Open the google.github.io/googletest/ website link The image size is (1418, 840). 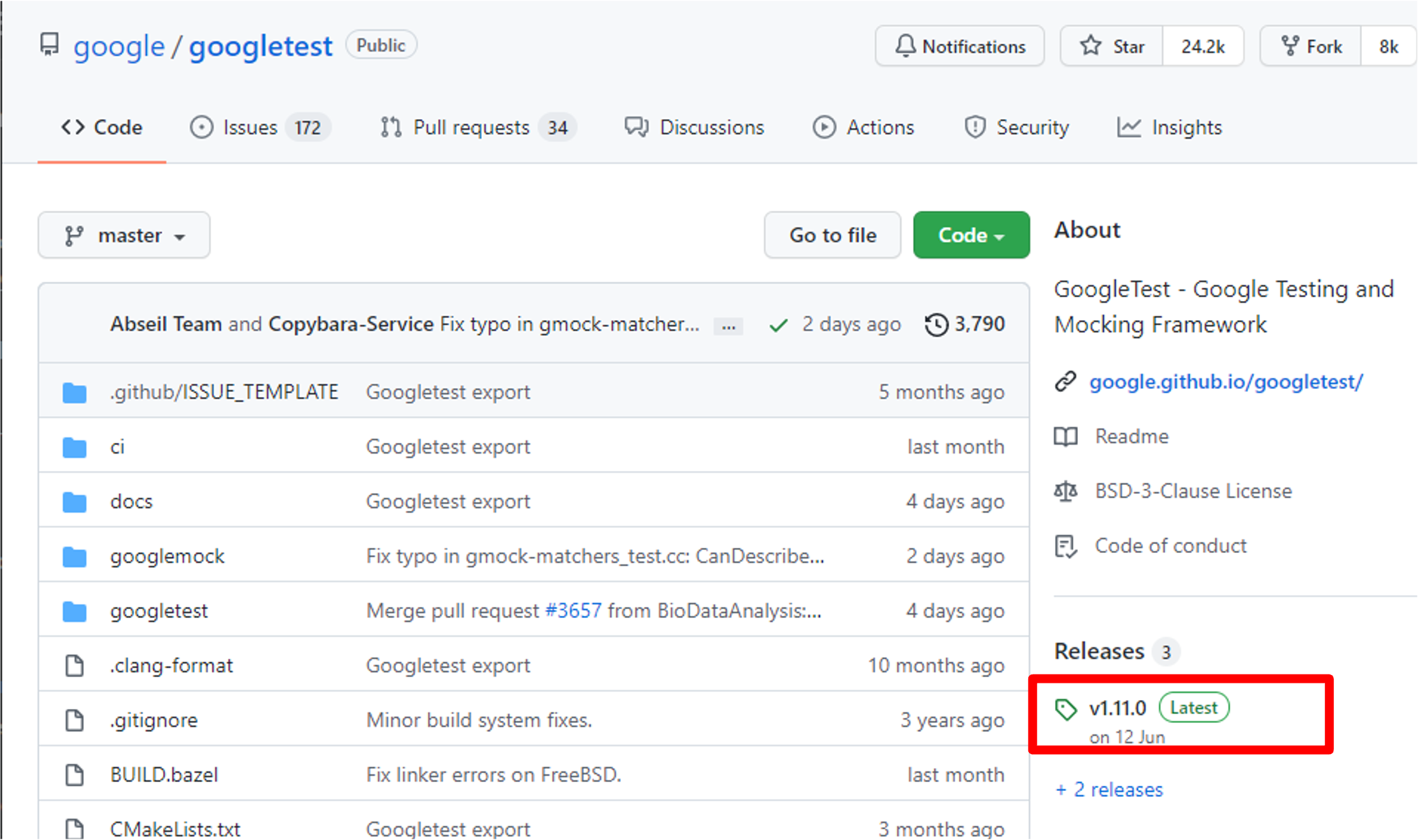[x=1226, y=382]
